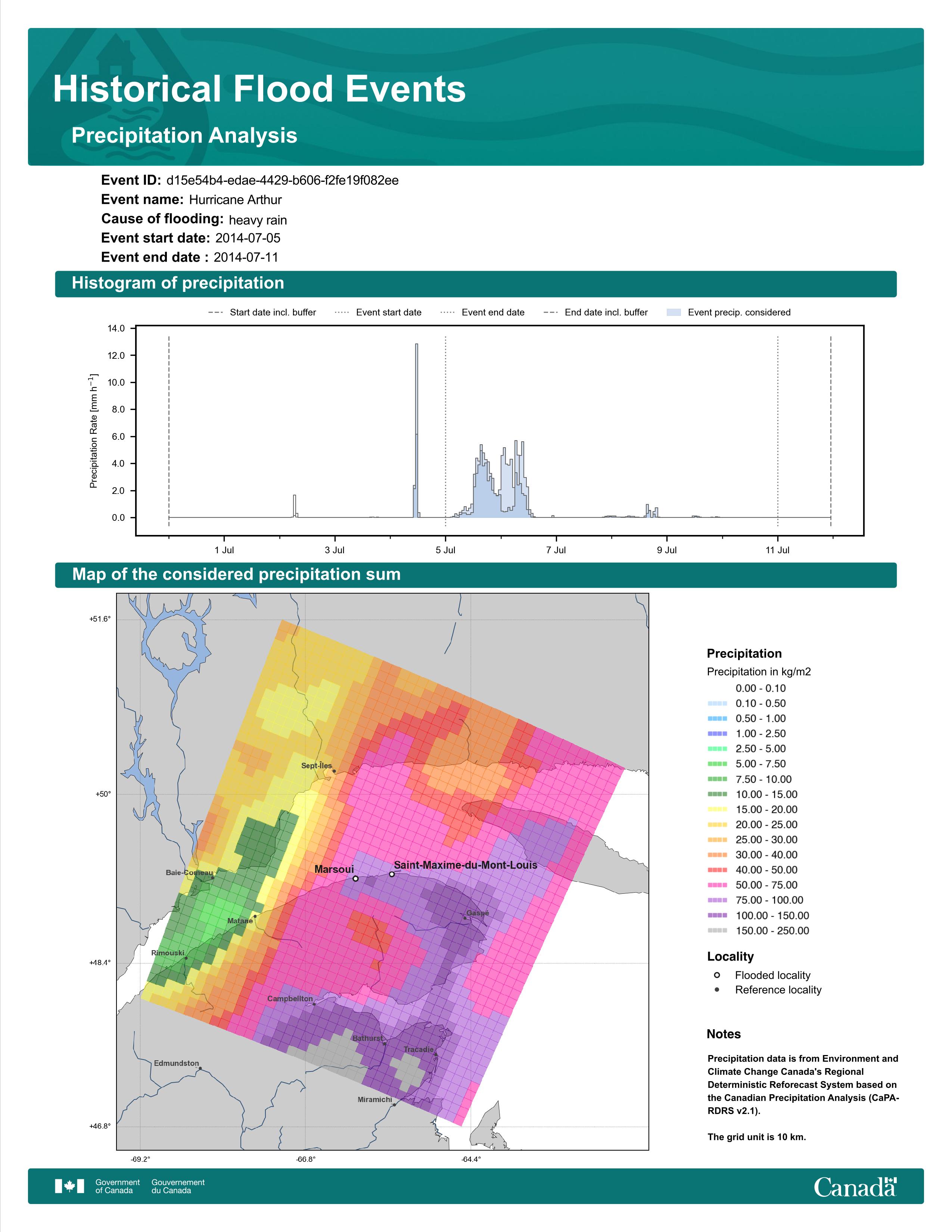Image resolution: width=952 pixels, height=1232 pixels.
Task: Click the Notes heading
Action: (x=724, y=1034)
